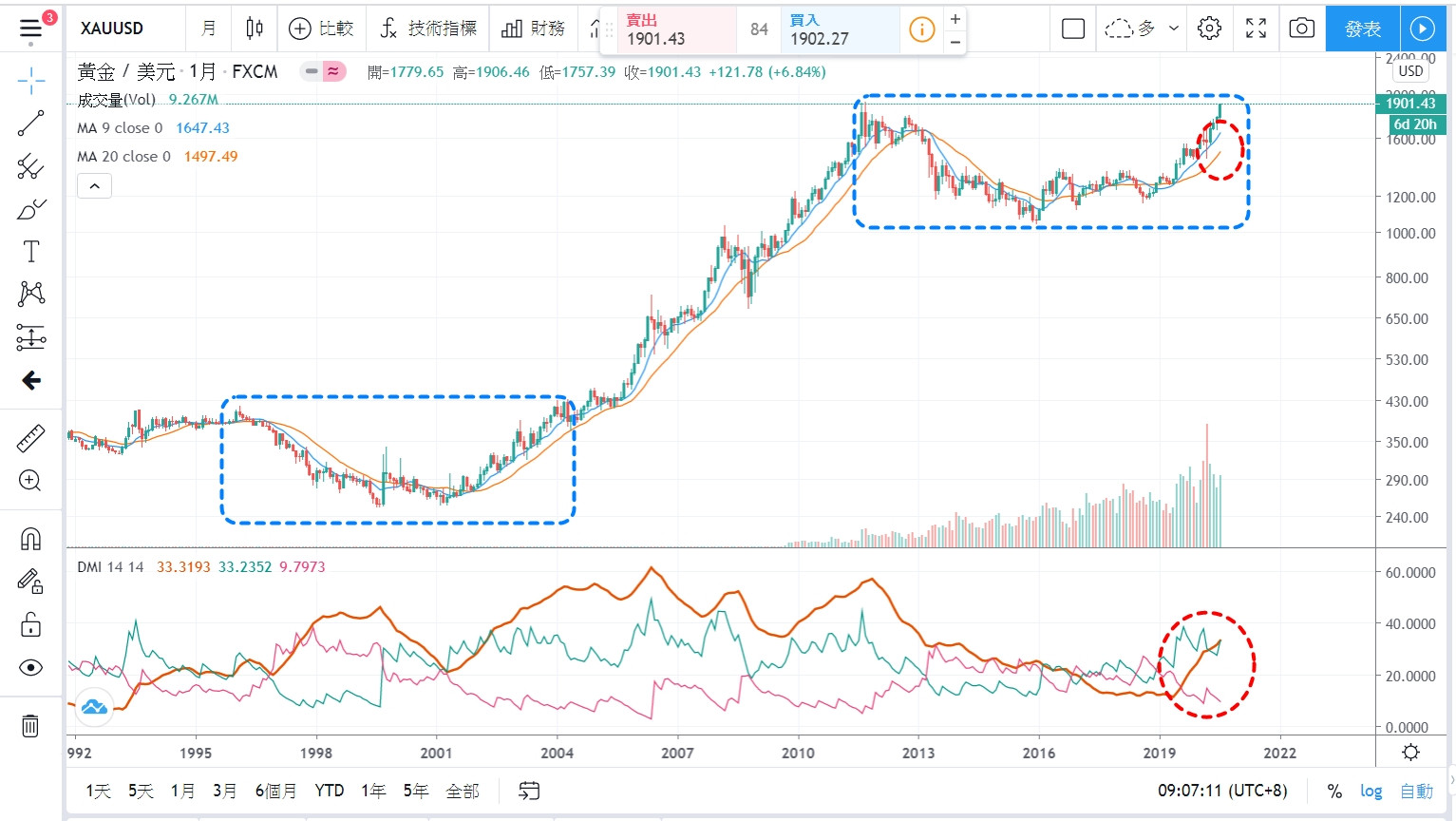The width and height of the screenshot is (1456, 821).
Task: Click the zoom in magnifier tool
Action: point(30,481)
